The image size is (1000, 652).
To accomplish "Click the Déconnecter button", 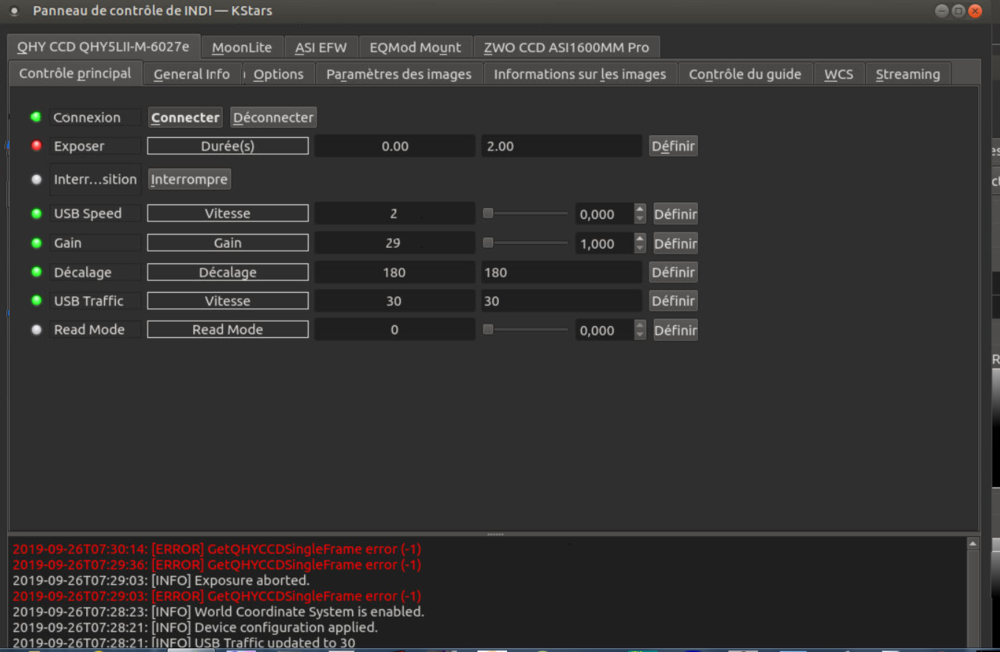I will click(273, 117).
